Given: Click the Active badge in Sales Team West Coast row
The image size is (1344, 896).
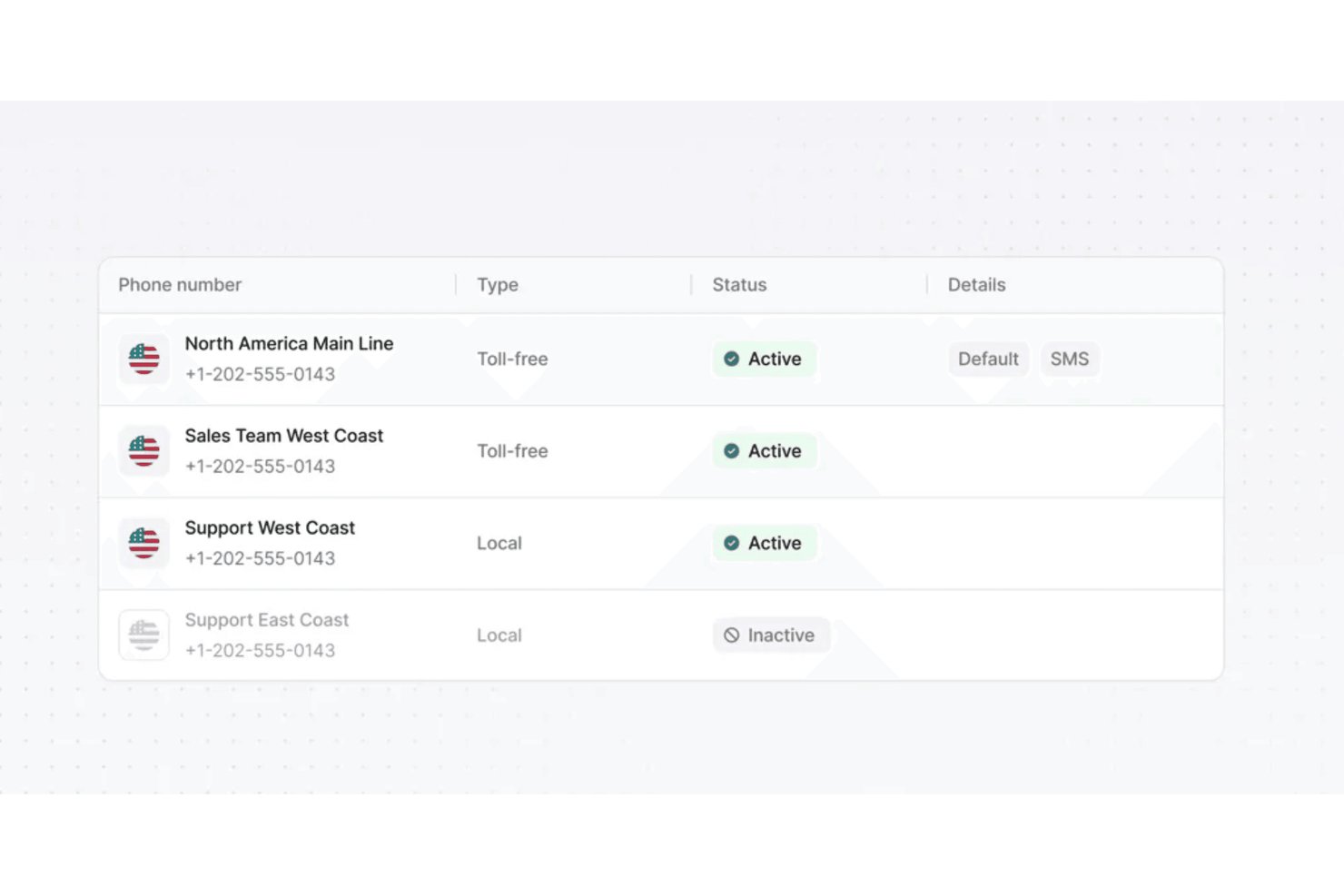Looking at the screenshot, I should pyautogui.click(x=764, y=451).
